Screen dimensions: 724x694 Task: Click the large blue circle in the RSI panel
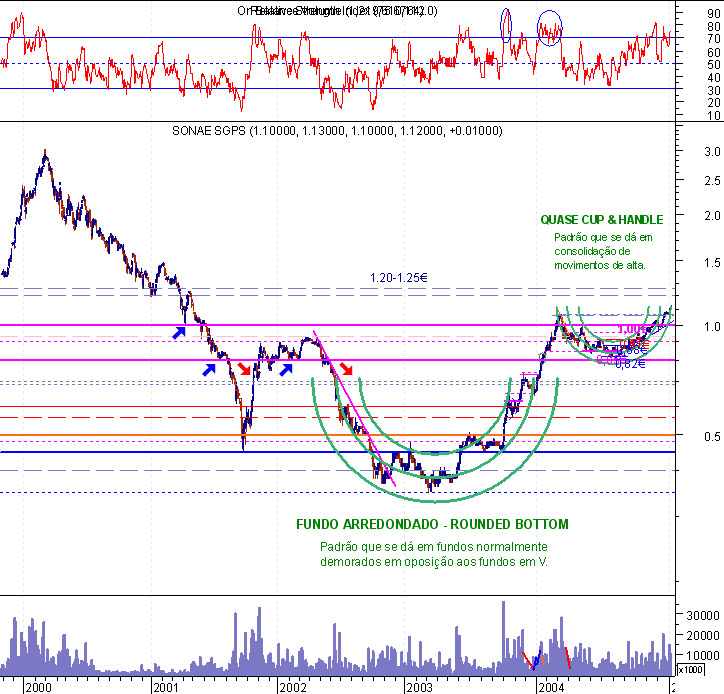click(550, 24)
